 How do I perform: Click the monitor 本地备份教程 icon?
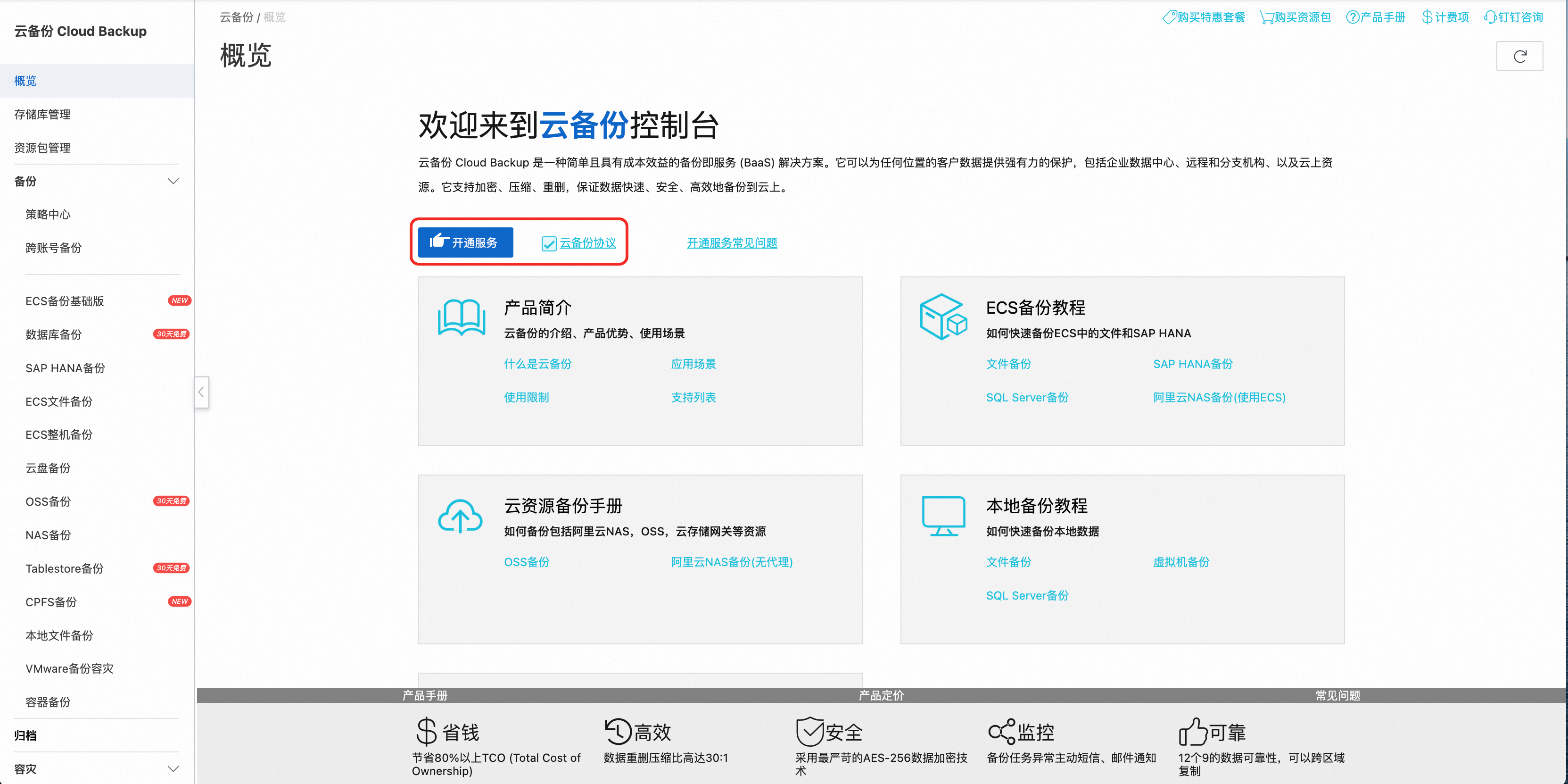tap(943, 516)
